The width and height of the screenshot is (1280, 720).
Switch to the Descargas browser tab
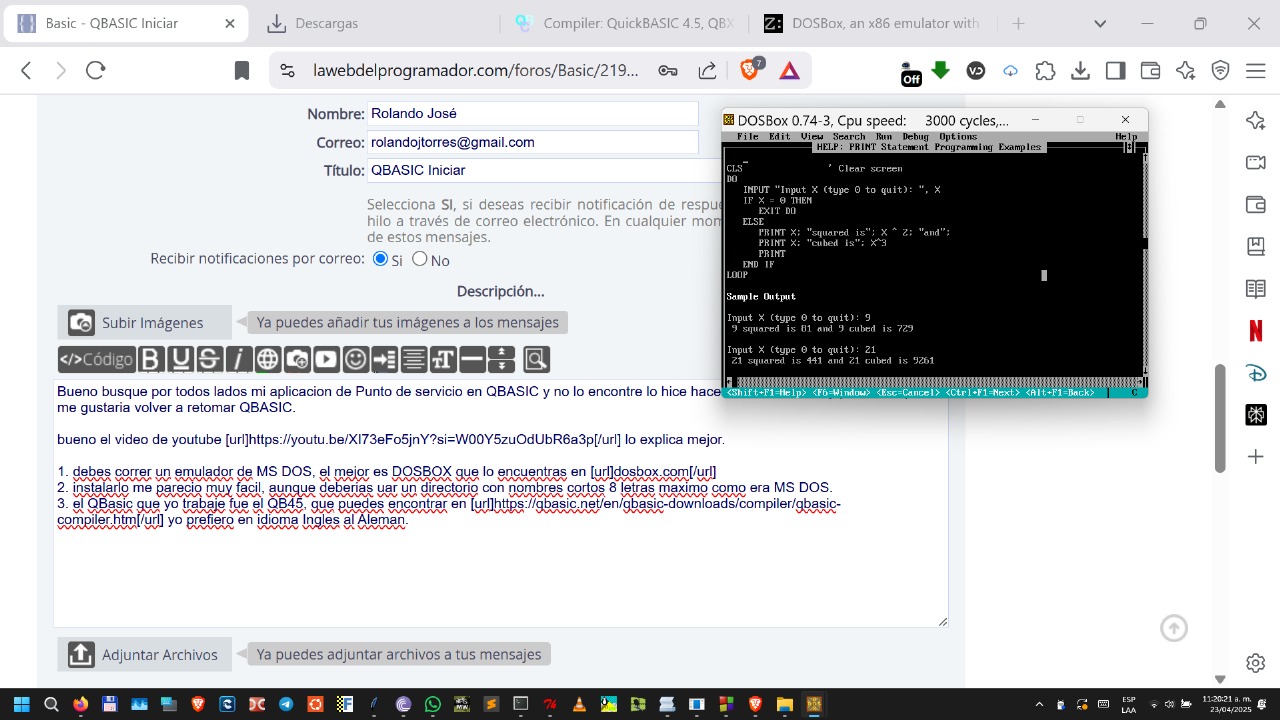point(374,23)
